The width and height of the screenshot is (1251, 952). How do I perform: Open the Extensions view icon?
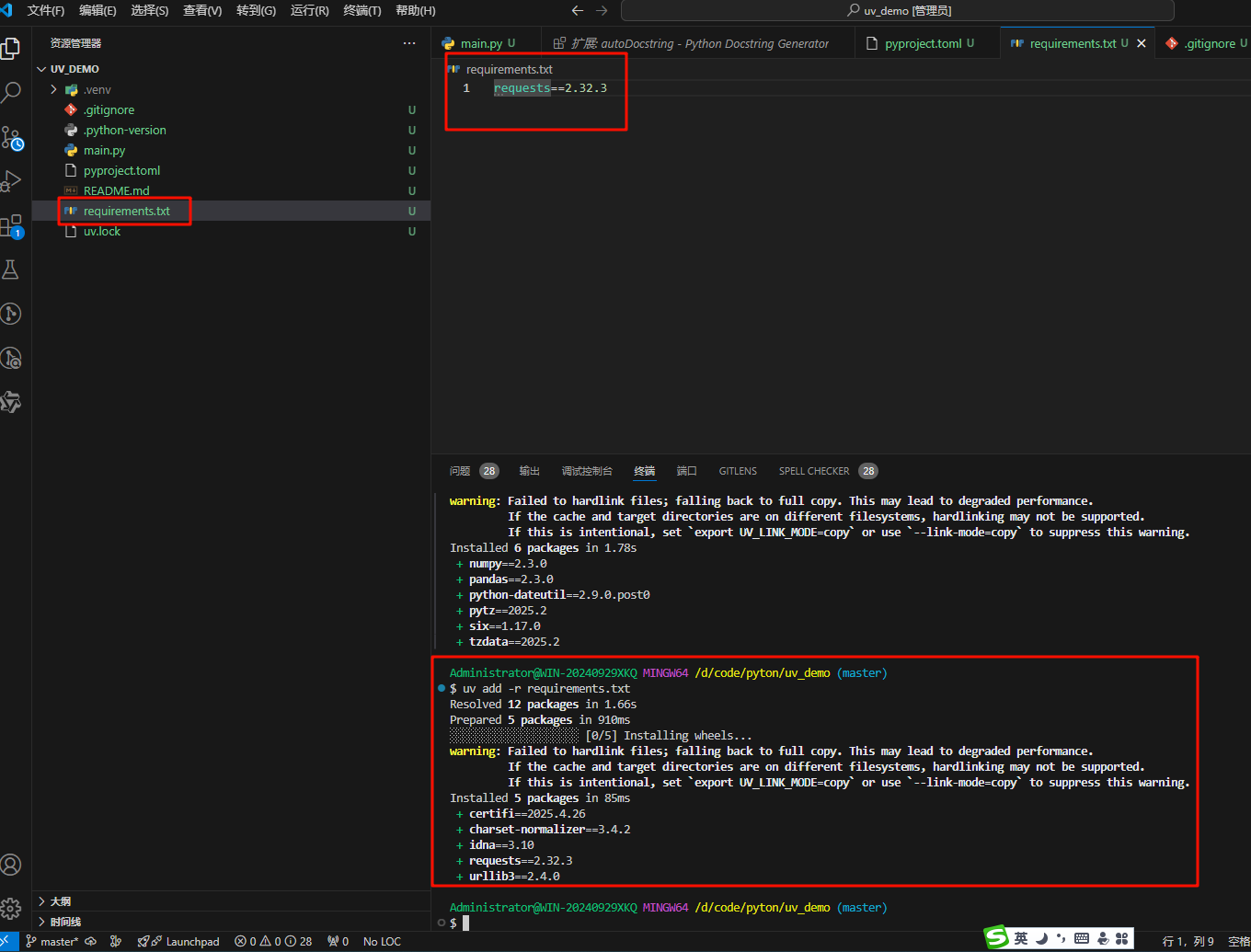[11, 225]
